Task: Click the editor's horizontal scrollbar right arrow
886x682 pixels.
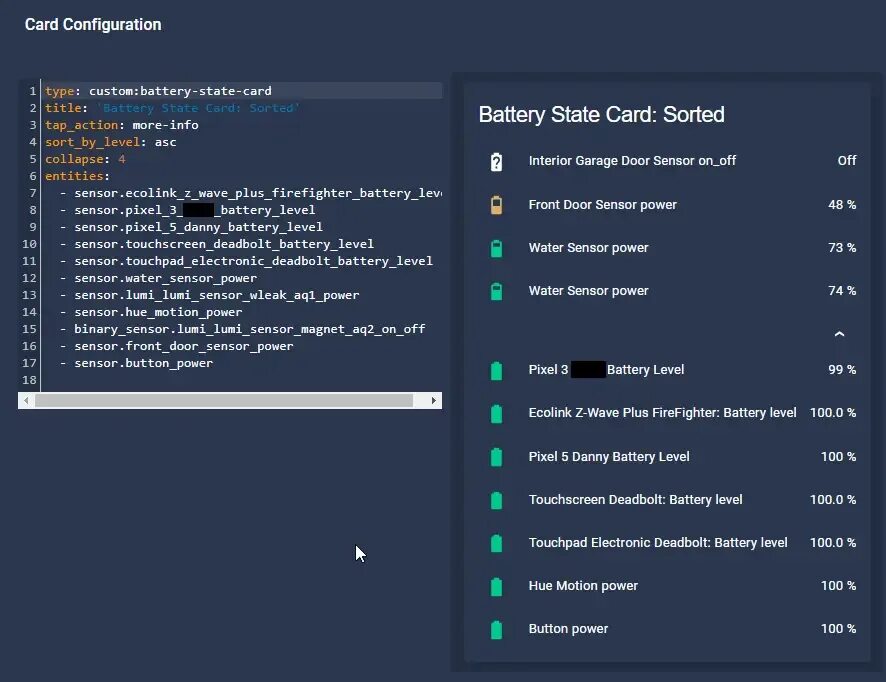Action: point(434,400)
